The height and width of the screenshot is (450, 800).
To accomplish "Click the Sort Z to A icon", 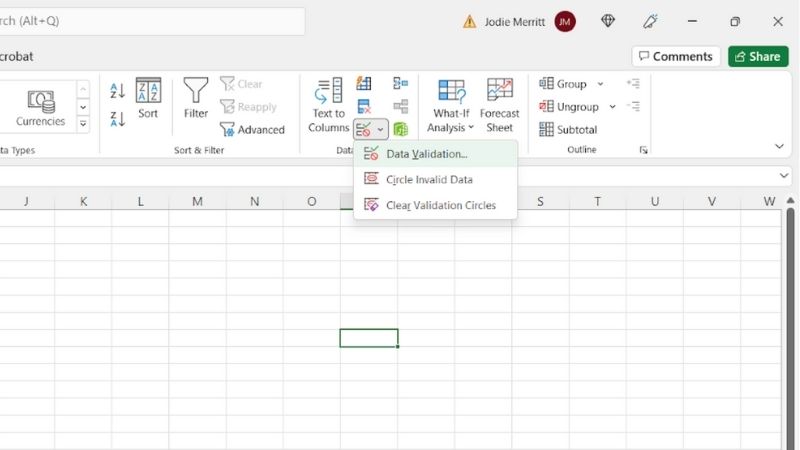I will 117,119.
